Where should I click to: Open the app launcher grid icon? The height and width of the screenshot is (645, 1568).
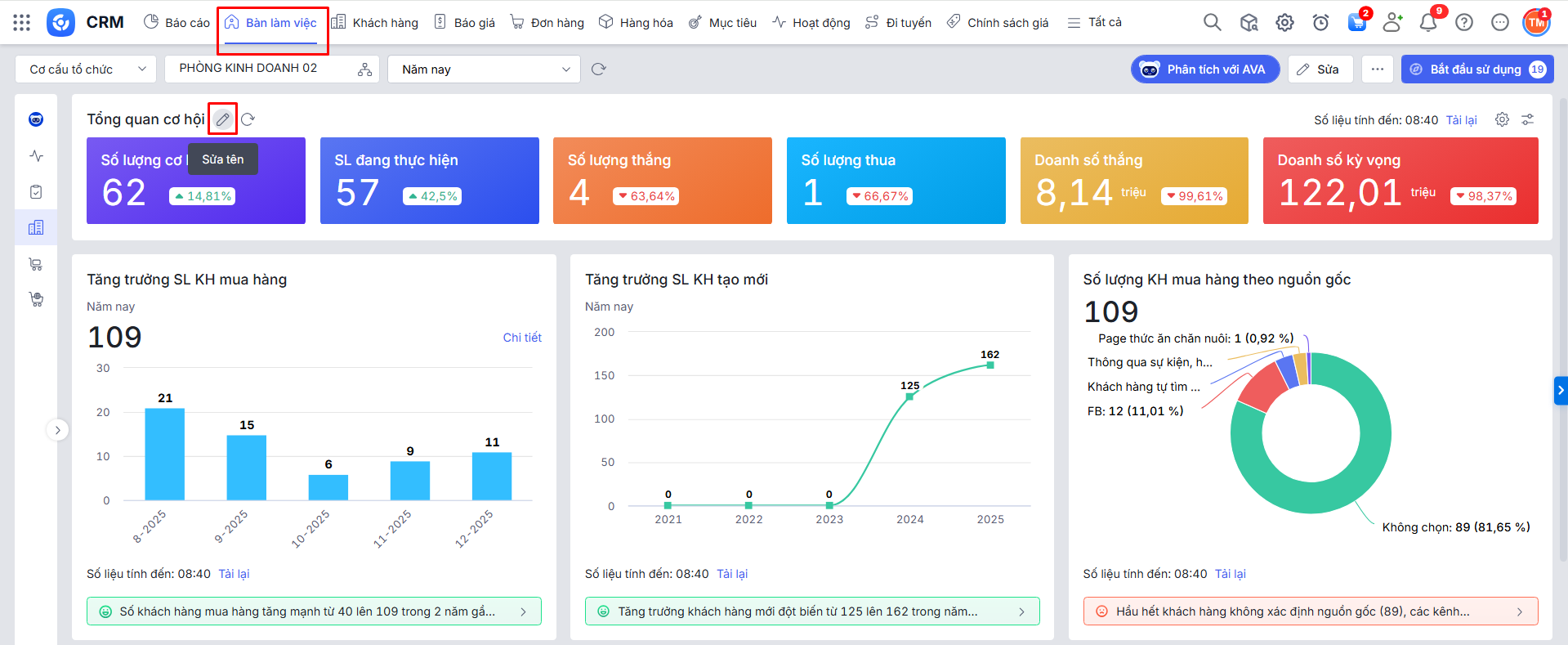point(22,23)
